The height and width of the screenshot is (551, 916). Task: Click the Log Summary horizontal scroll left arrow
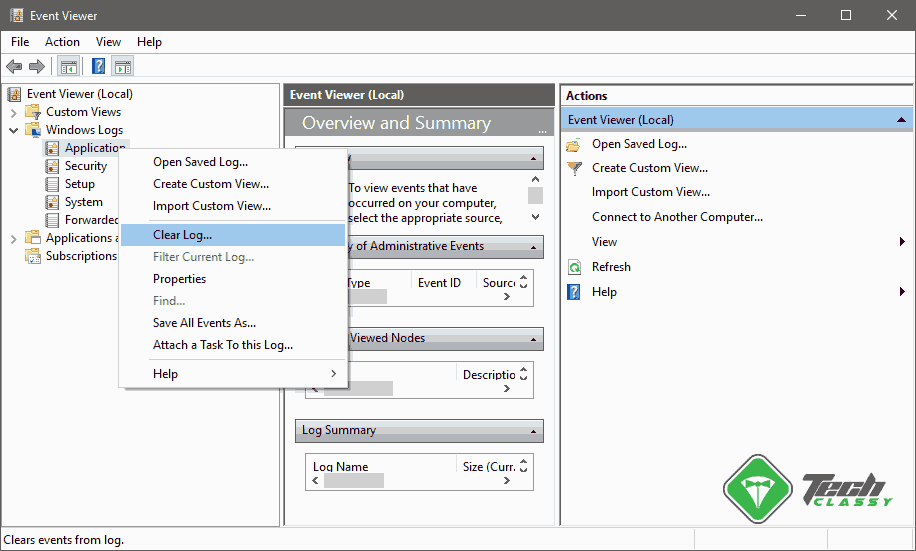pos(315,480)
